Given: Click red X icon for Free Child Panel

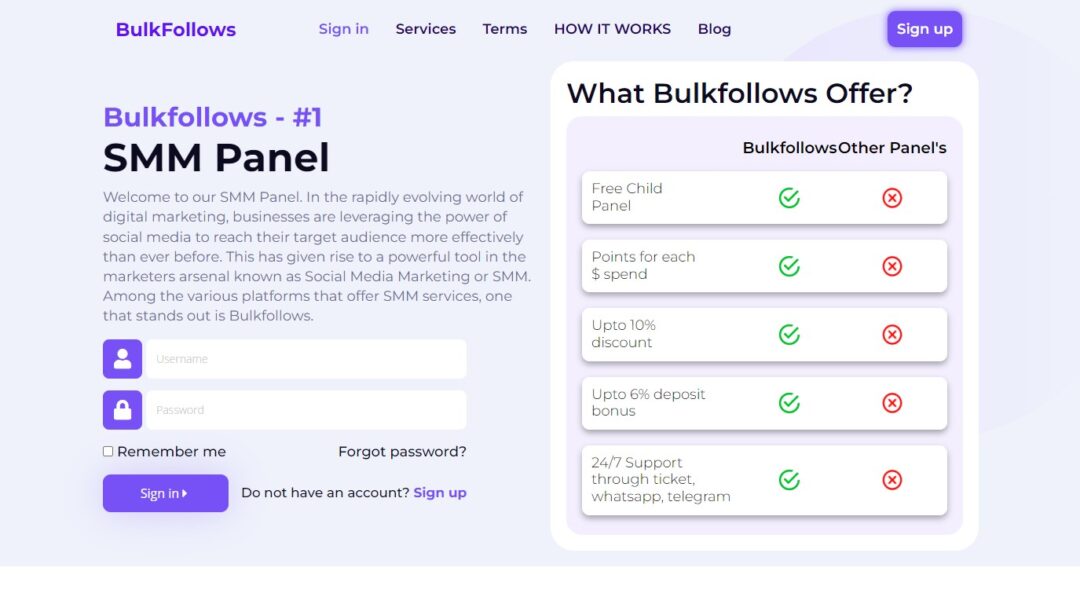Looking at the screenshot, I should [x=892, y=198].
